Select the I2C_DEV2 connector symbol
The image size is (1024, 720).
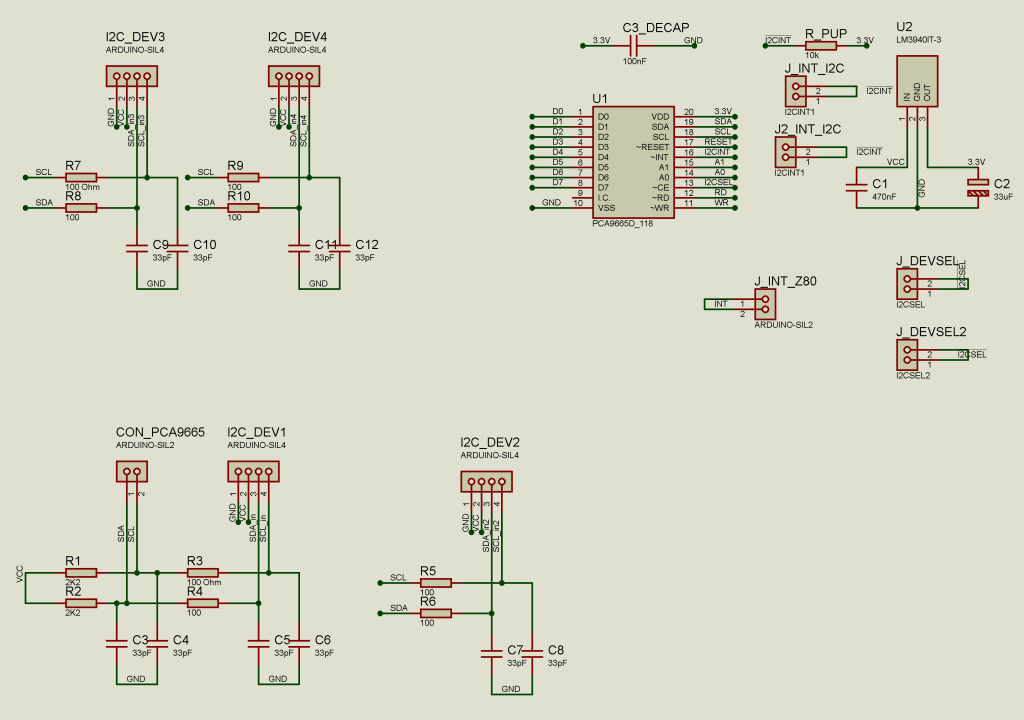coord(484,482)
